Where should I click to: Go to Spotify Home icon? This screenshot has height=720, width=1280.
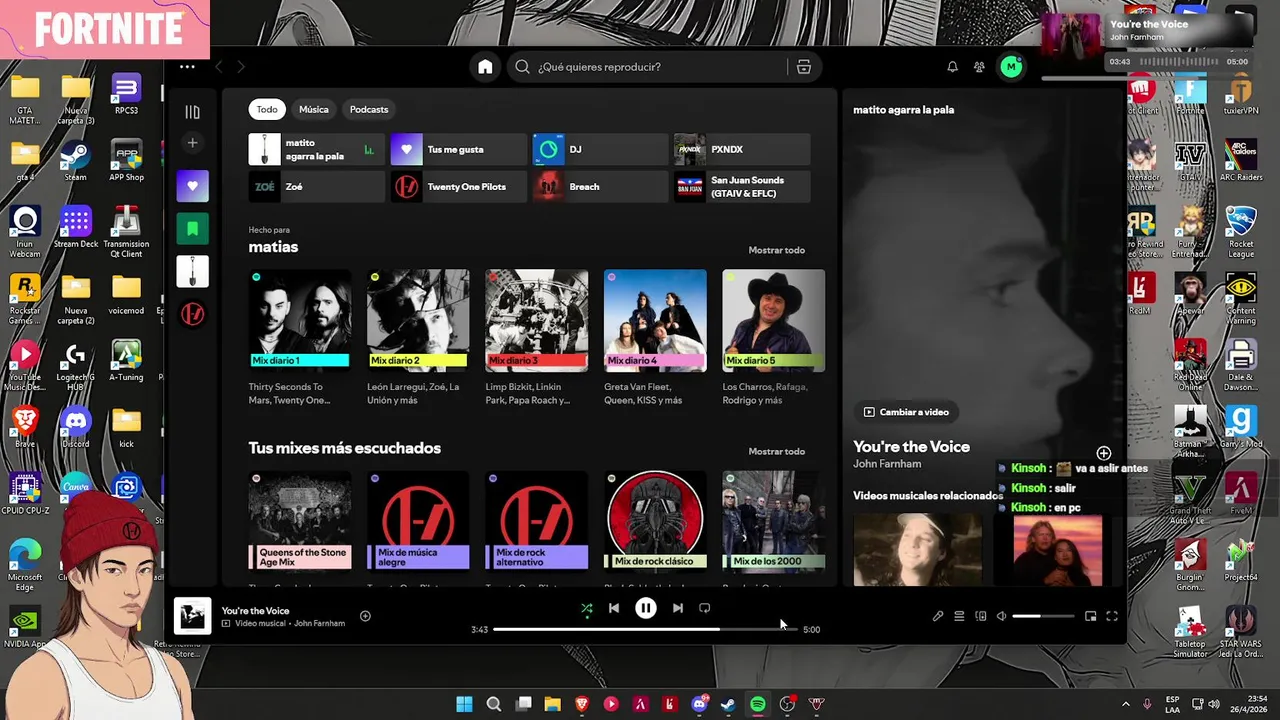pyautogui.click(x=485, y=67)
